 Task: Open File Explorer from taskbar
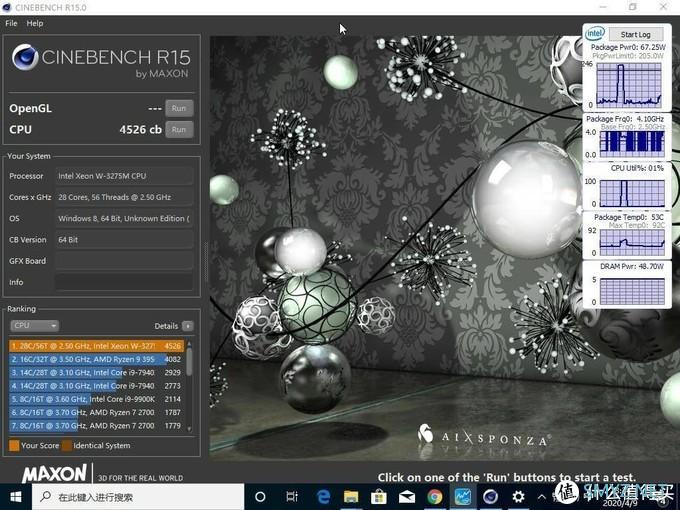(351, 497)
